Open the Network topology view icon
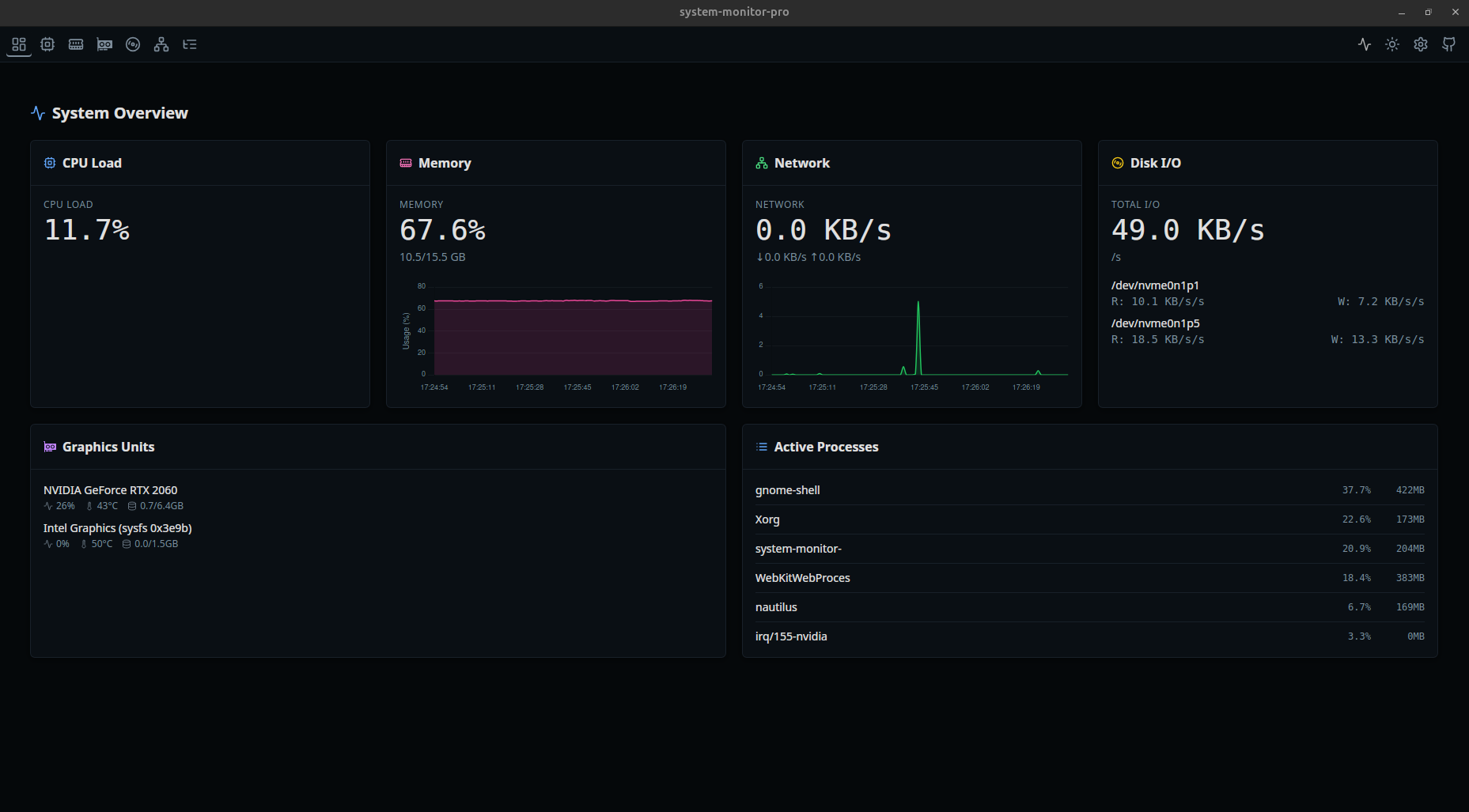This screenshot has height=812, width=1469. pyautogui.click(x=161, y=44)
